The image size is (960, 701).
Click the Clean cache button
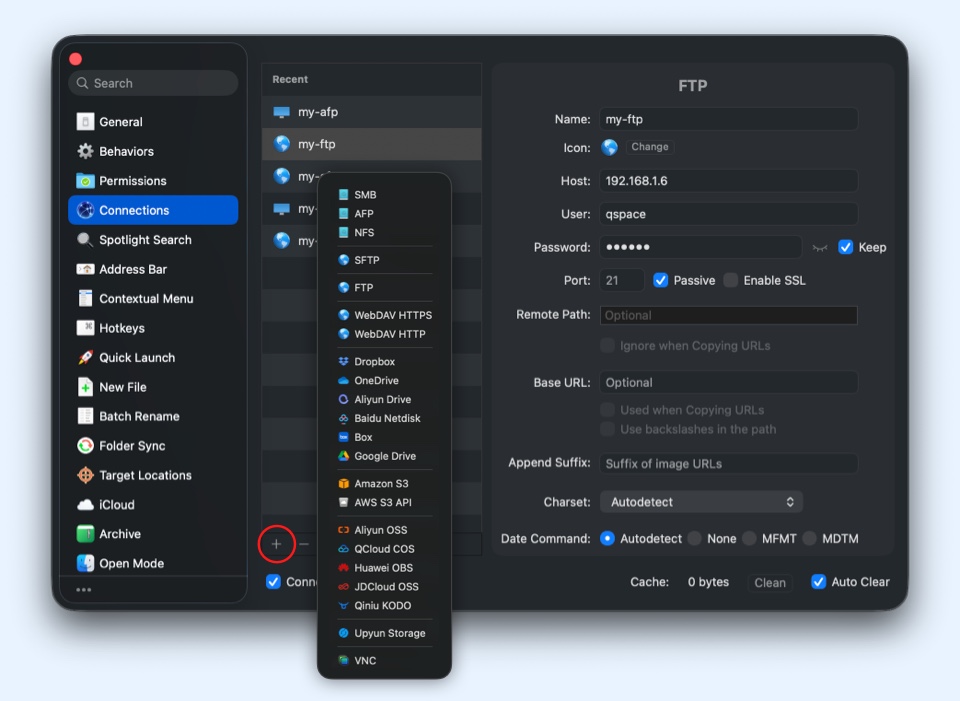pos(769,582)
